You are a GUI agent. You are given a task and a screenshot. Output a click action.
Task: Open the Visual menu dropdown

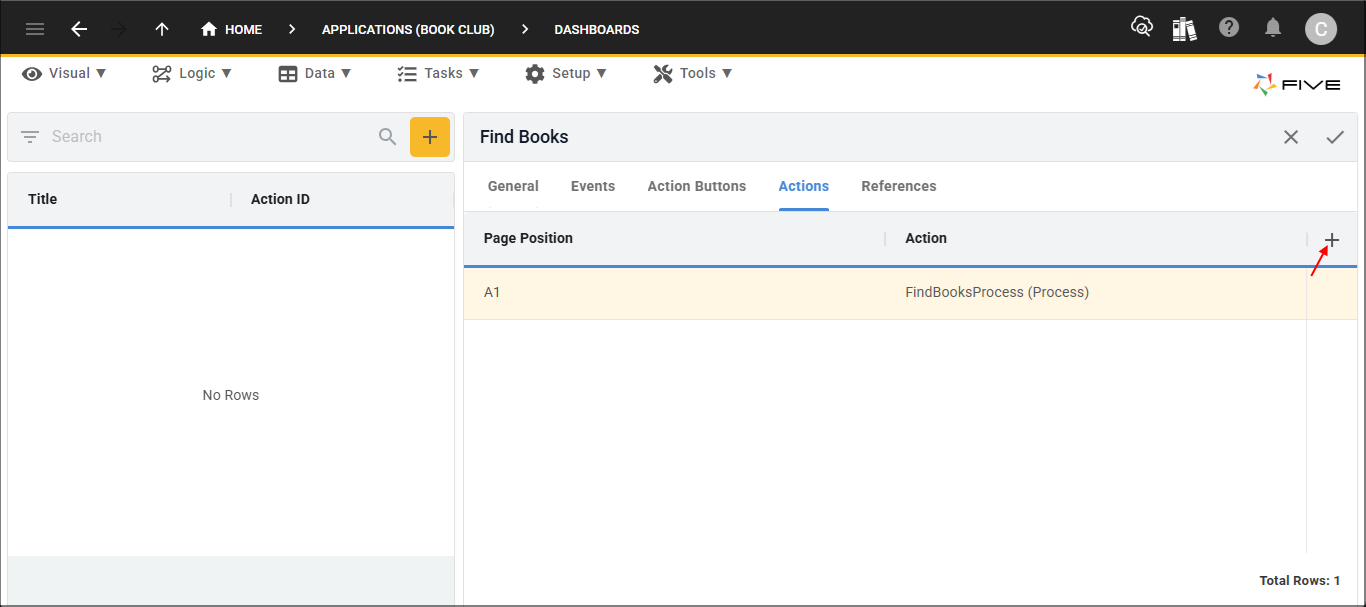pos(64,72)
